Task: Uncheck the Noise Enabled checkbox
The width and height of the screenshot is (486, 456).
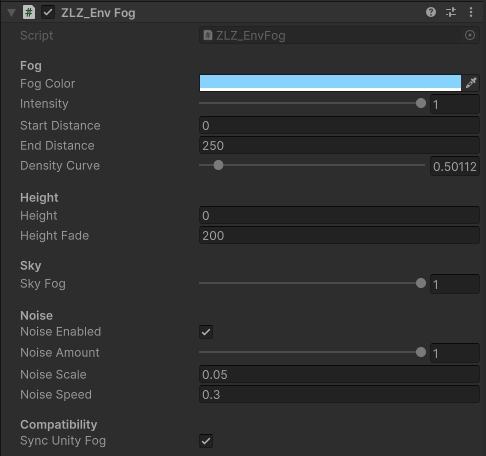Action: point(206,332)
